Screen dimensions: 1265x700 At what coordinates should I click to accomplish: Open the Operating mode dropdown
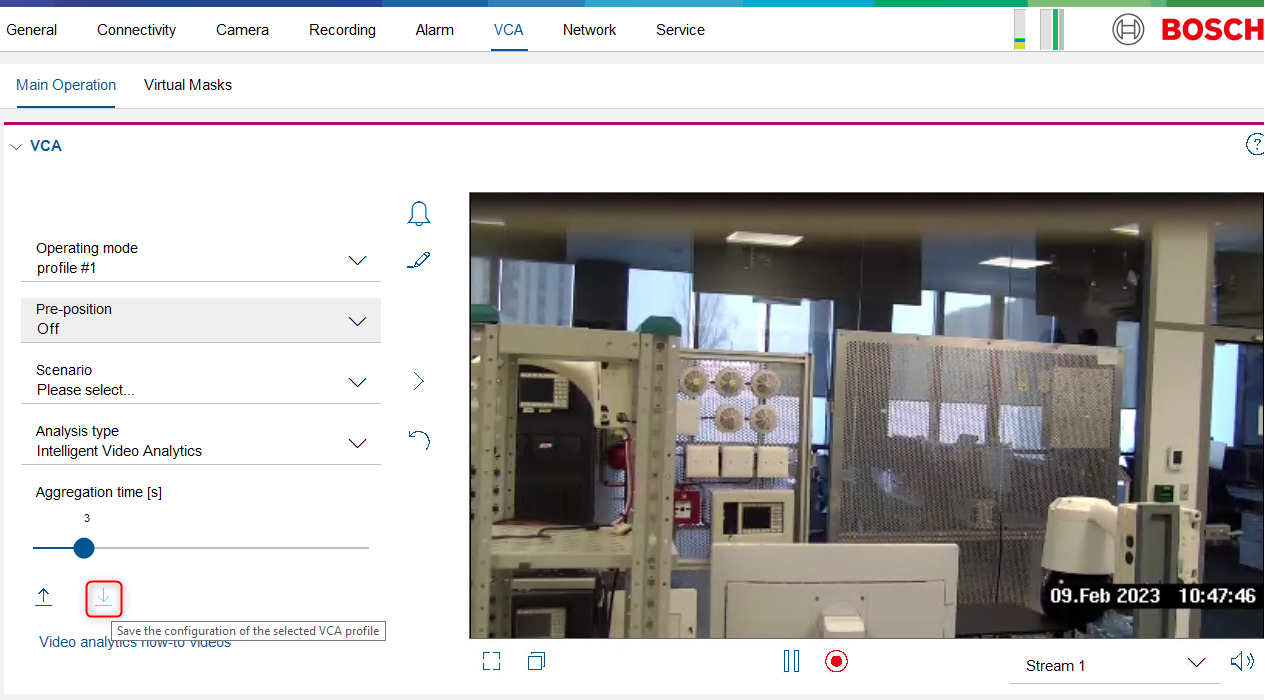tap(357, 260)
